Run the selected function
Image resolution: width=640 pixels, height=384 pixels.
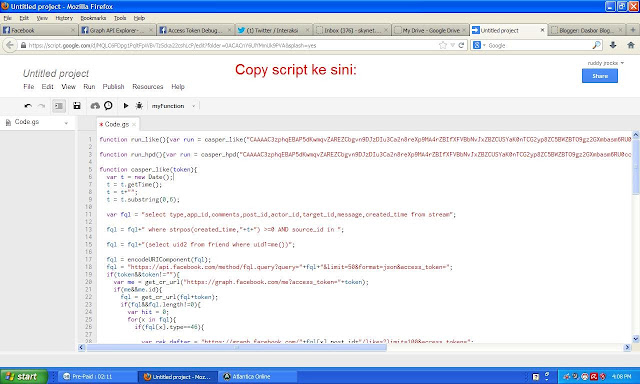tap(126, 106)
